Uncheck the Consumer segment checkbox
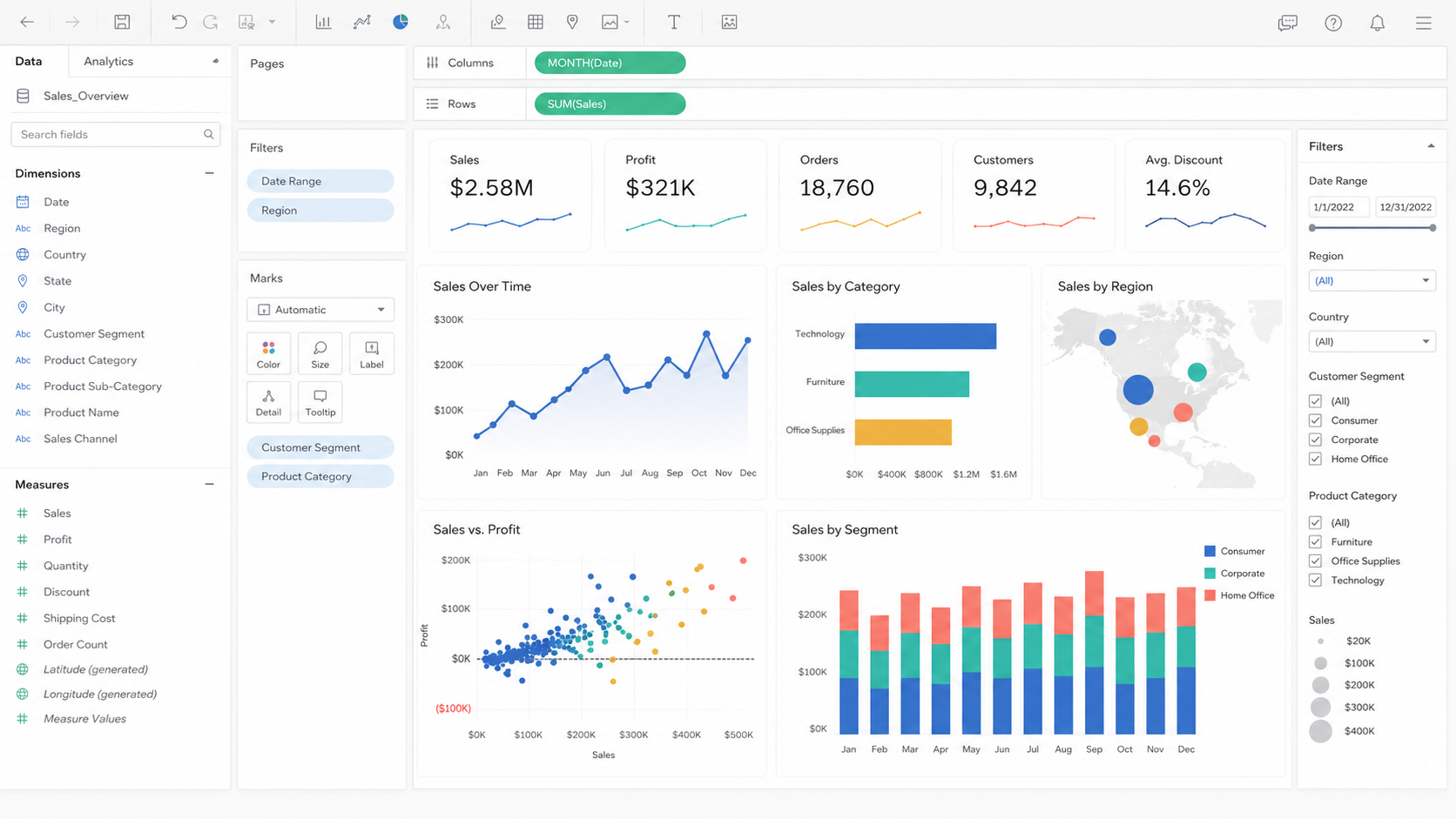Screen dimensions: 1456x819 pyautogui.click(x=1315, y=420)
